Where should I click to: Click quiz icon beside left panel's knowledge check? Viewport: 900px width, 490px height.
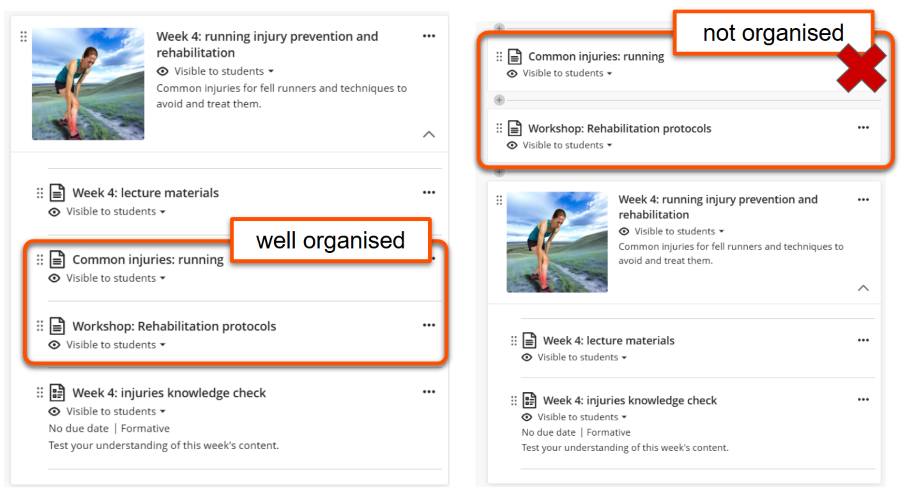(x=58, y=393)
